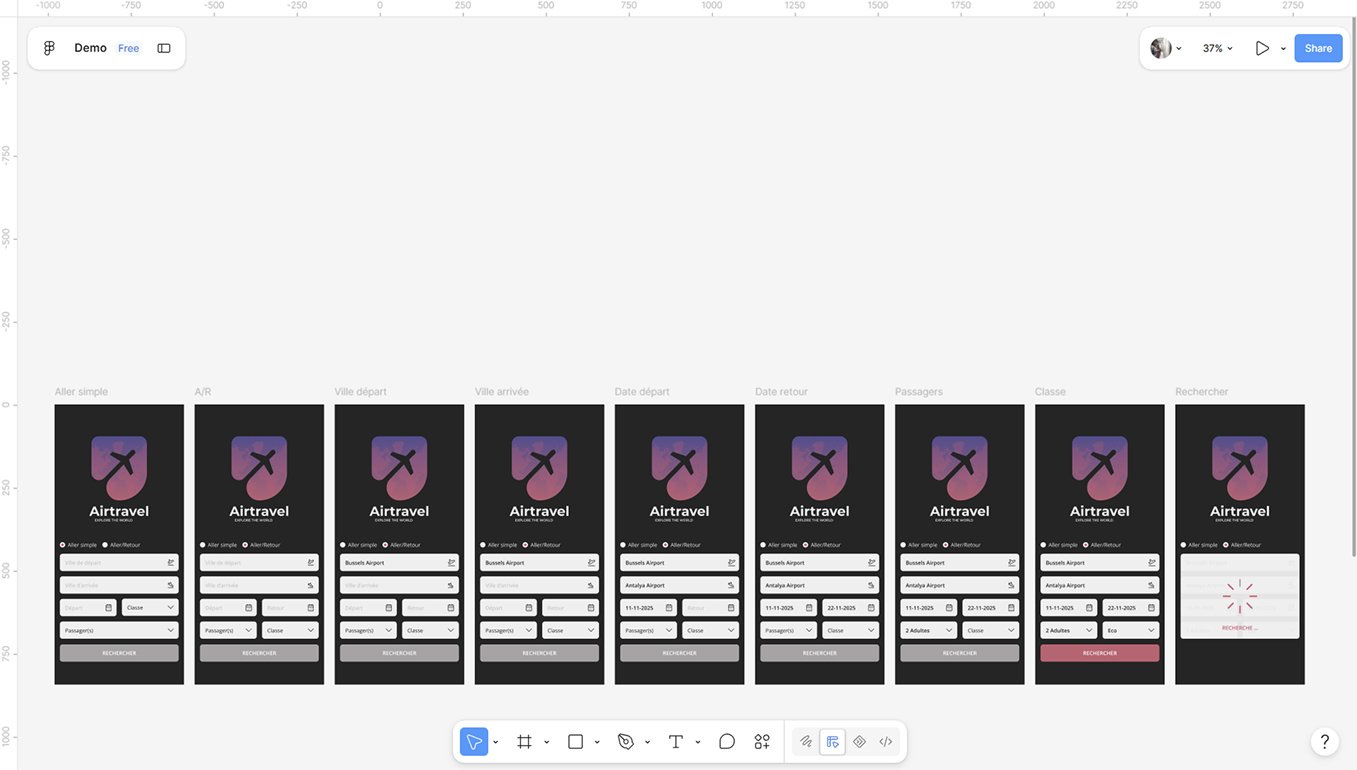This screenshot has height=770, width=1357.
Task: Open 2 Adultes dropdown in Passagers frame
Action: tap(929, 631)
